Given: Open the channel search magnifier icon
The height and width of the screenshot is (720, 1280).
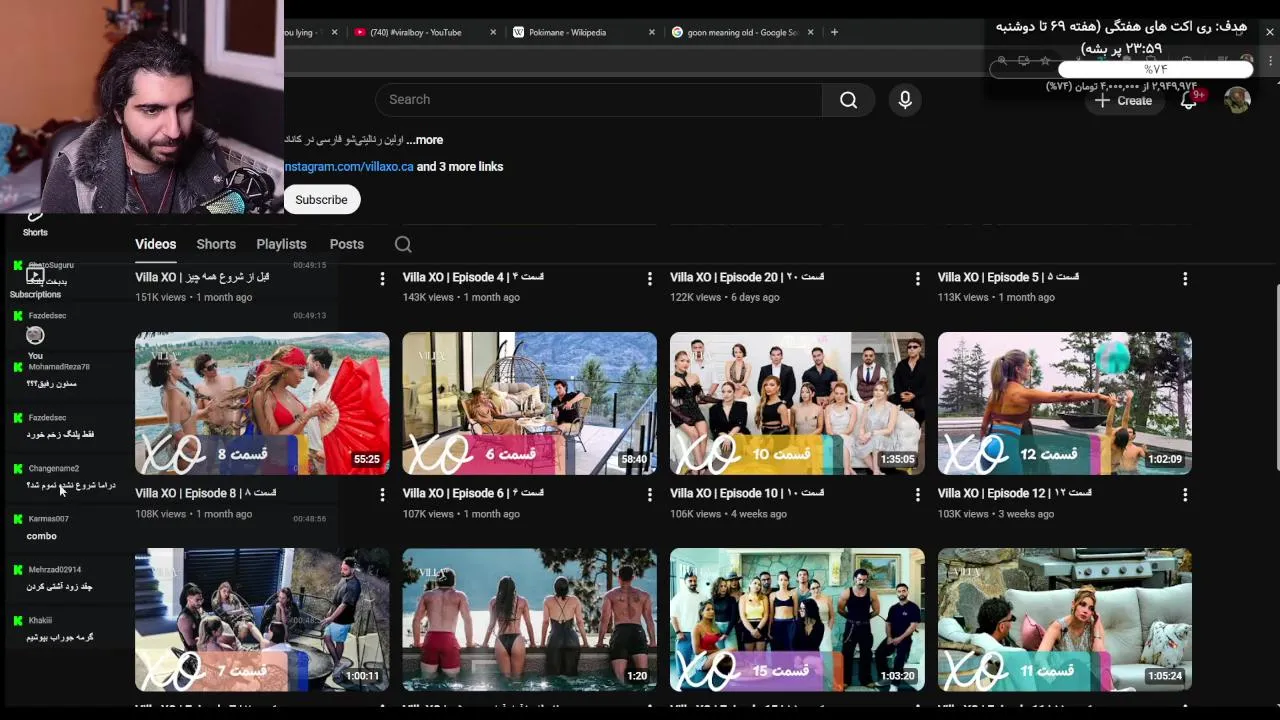Looking at the screenshot, I should [x=403, y=244].
